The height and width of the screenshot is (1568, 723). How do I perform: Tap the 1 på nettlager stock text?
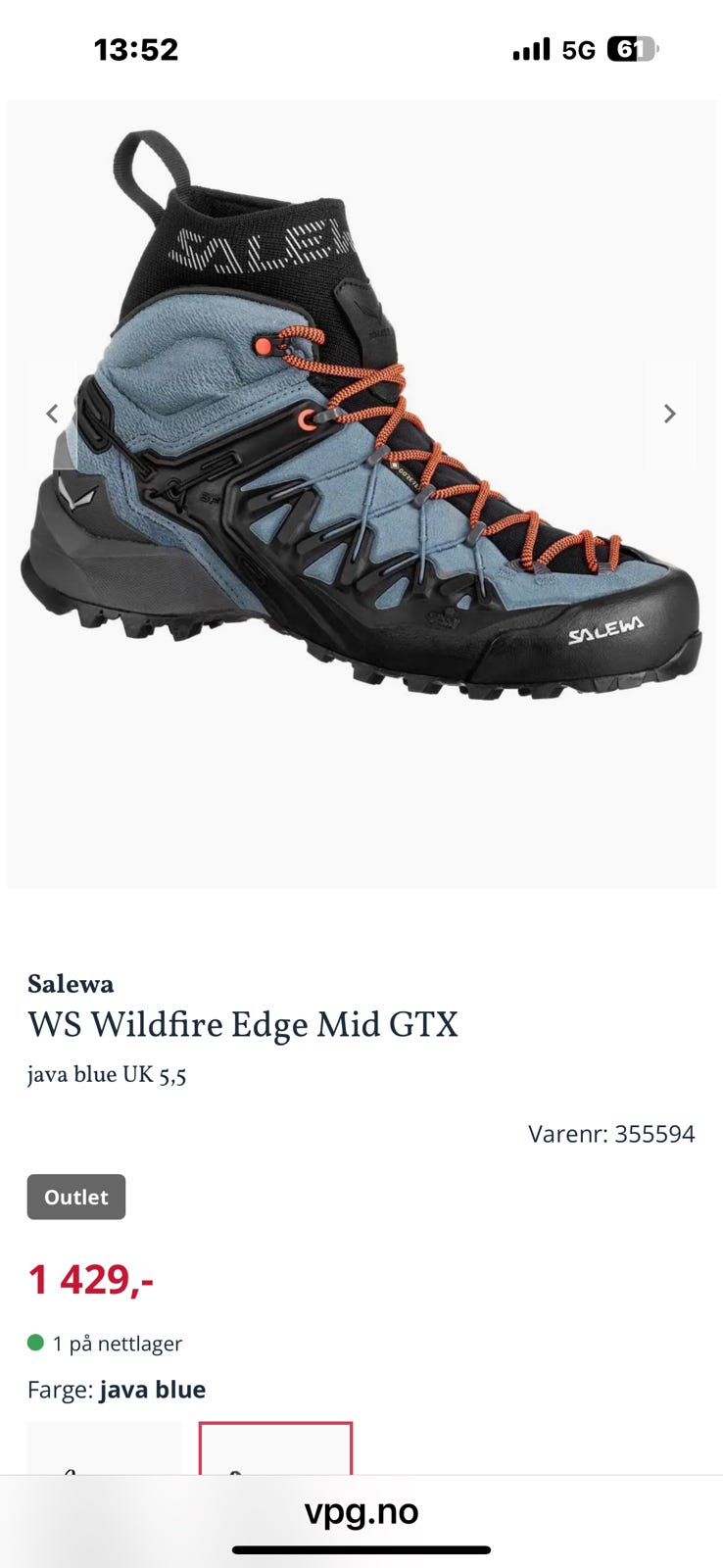[x=118, y=1344]
